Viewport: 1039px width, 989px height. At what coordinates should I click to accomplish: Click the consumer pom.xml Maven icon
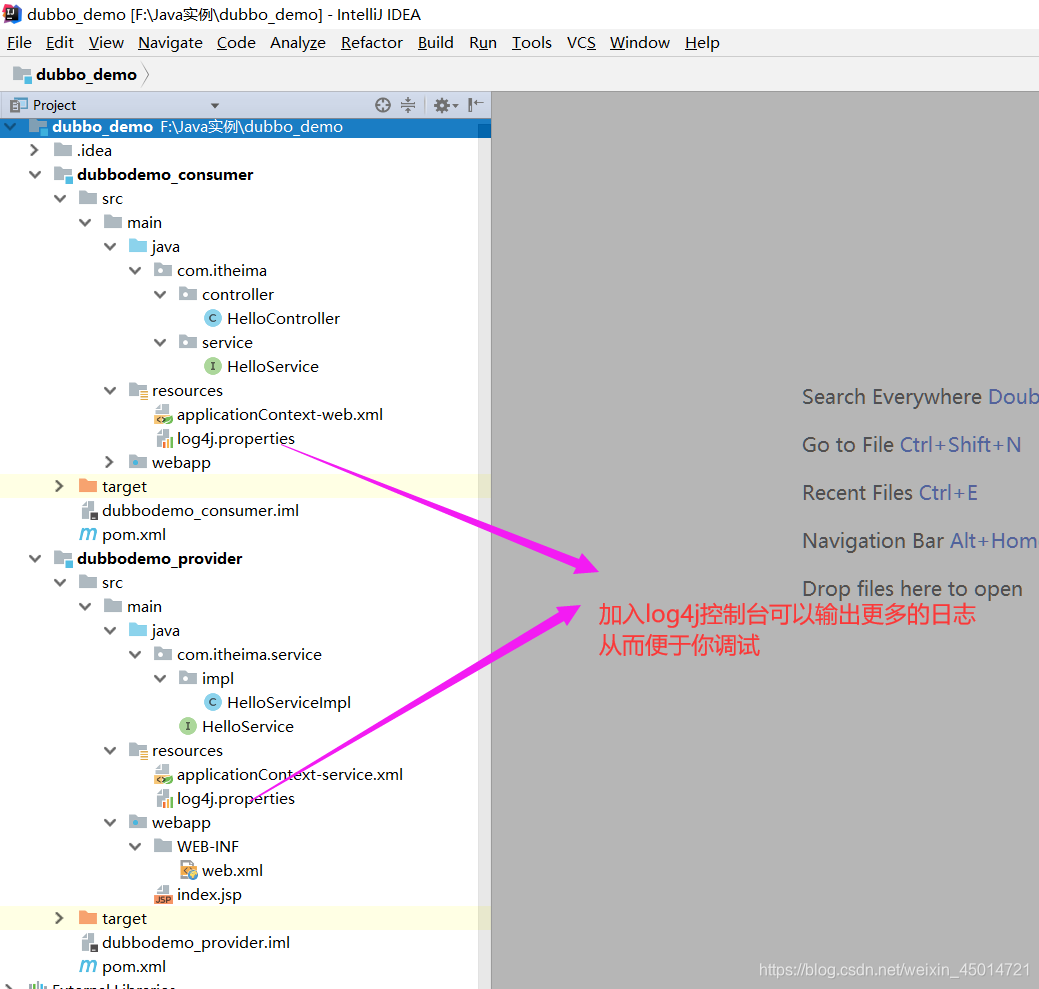pyautogui.click(x=88, y=535)
